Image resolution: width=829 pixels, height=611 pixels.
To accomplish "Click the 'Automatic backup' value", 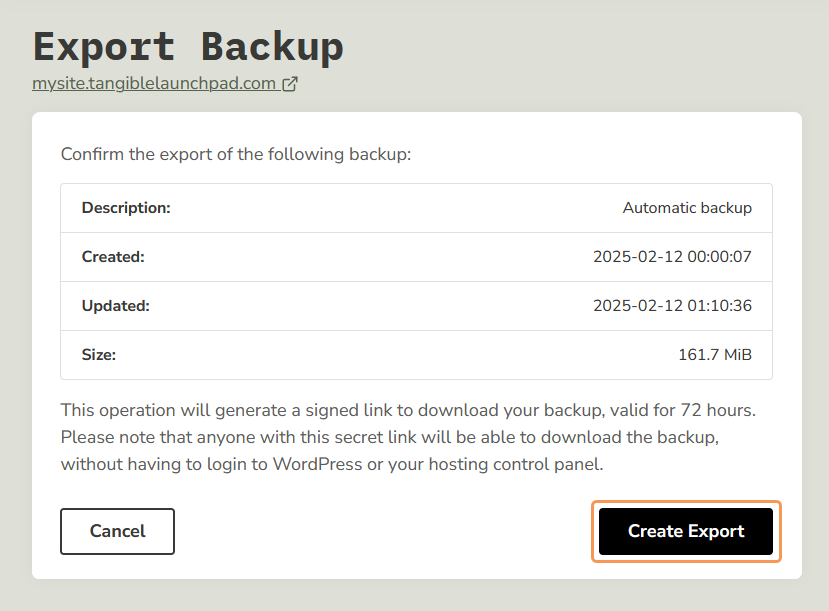I will (687, 208).
